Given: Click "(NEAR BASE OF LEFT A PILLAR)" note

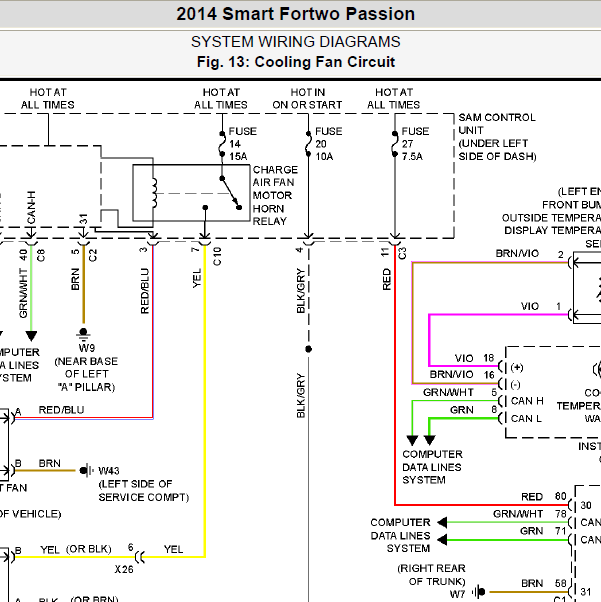Looking at the screenshot, I should coord(86,374).
